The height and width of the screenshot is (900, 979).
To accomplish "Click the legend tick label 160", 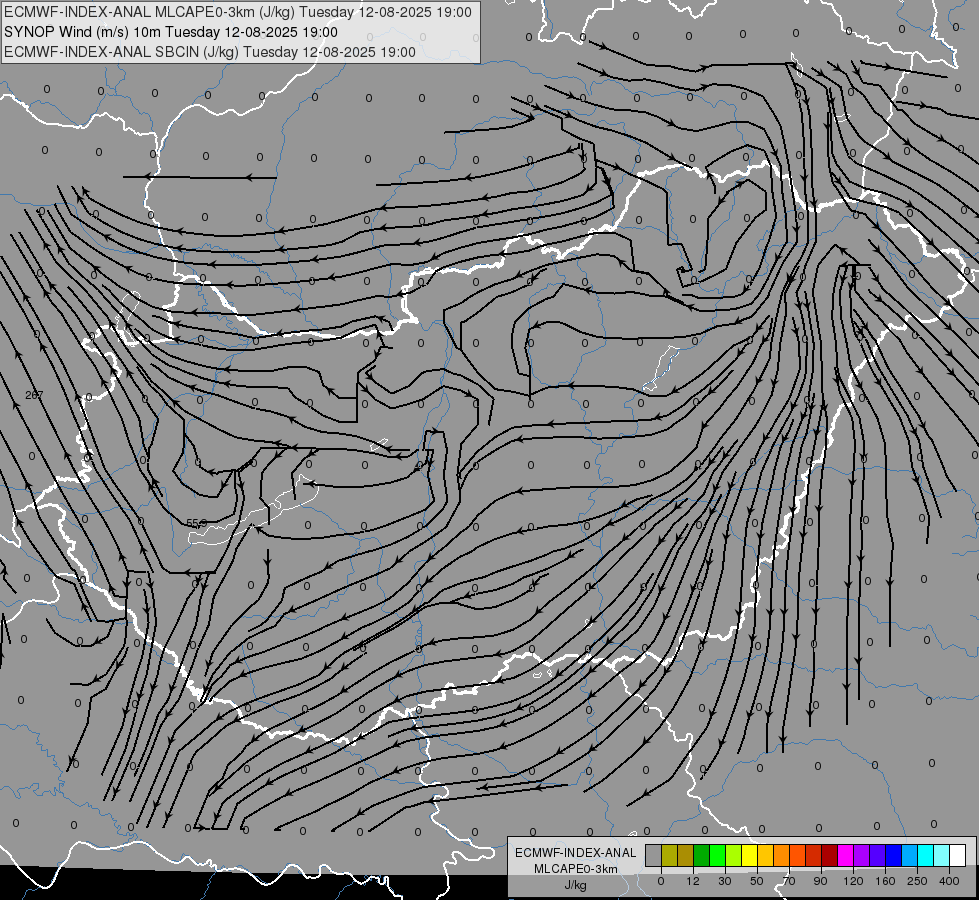I will [x=885, y=881].
